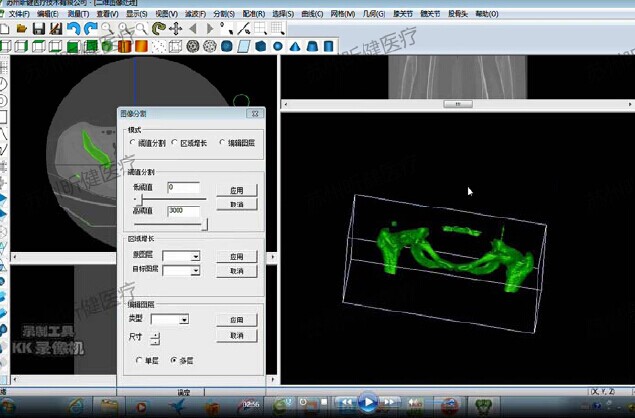The height and width of the screenshot is (418, 635).
Task: Go to previous slice with left triangle
Action: (193, 29)
